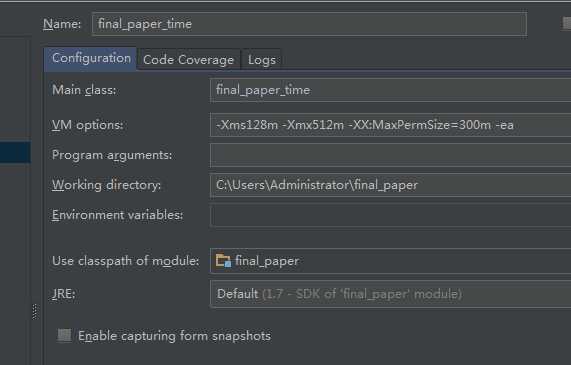Open the JRE dropdown
Screen dimensions: 571x365
(390, 294)
